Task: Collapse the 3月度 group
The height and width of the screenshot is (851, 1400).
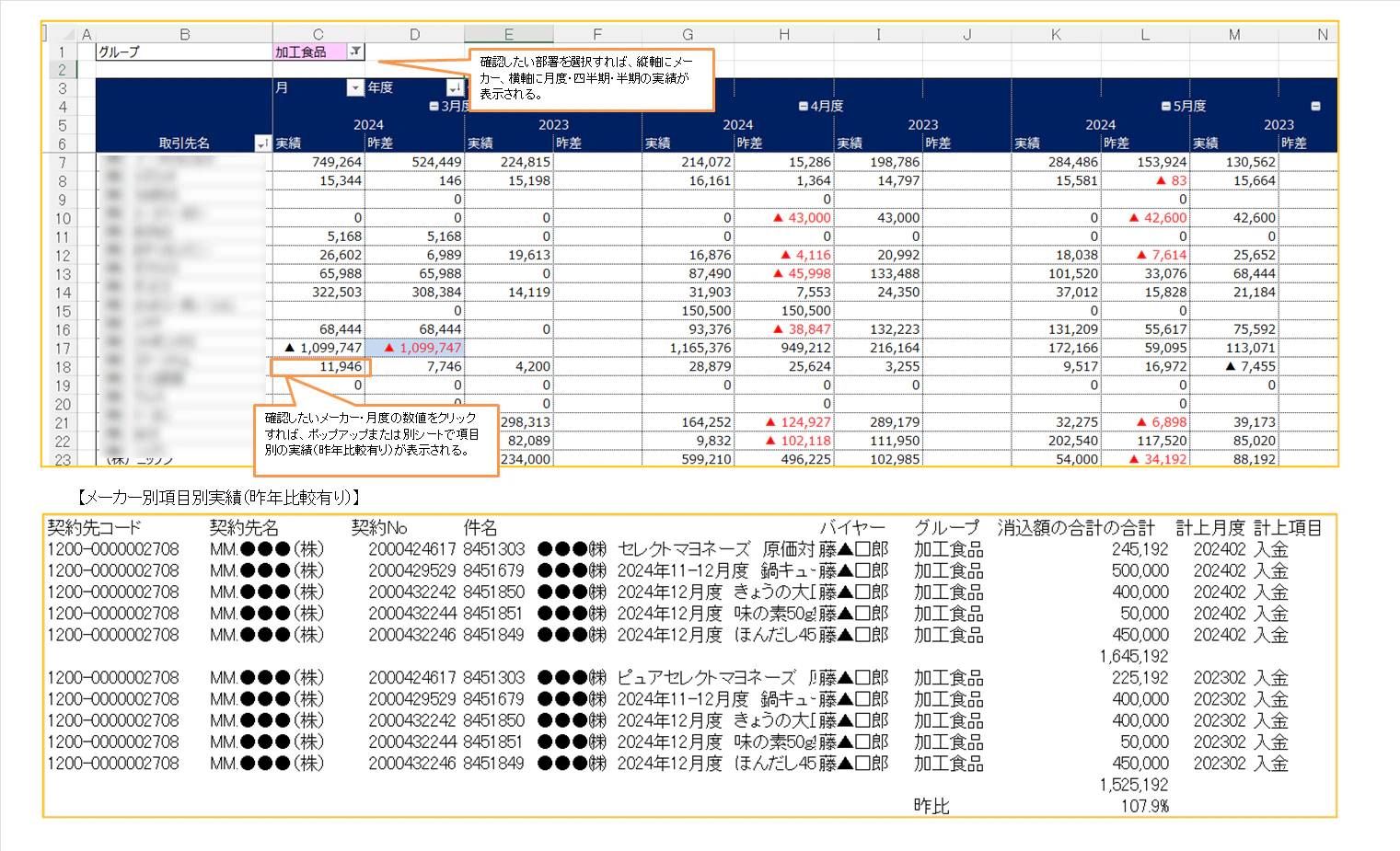Action: tap(434, 107)
